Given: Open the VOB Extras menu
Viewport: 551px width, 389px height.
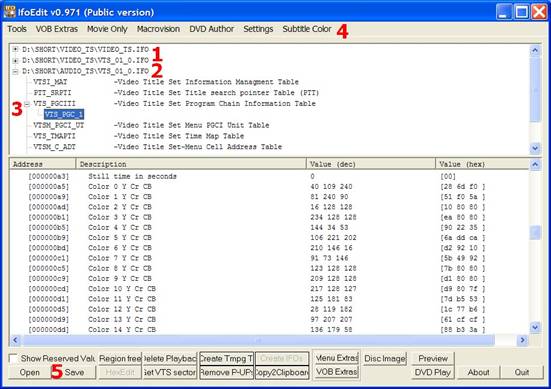Looking at the screenshot, I should click(x=57, y=29).
